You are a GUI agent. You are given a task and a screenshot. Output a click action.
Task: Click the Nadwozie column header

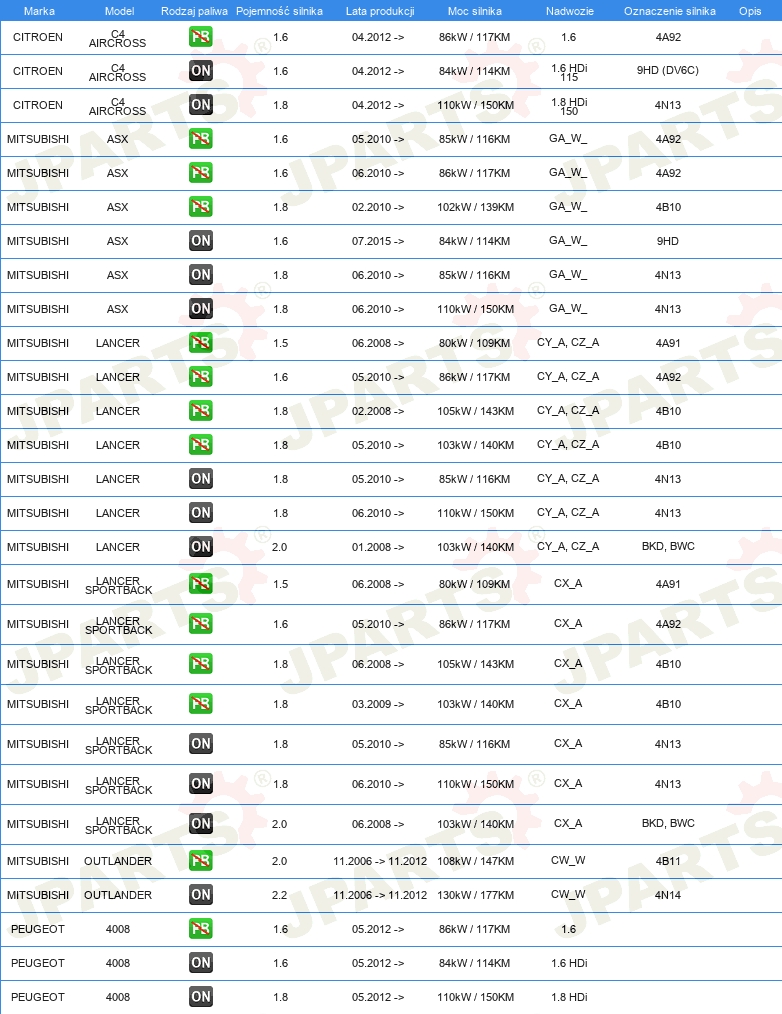569,11
